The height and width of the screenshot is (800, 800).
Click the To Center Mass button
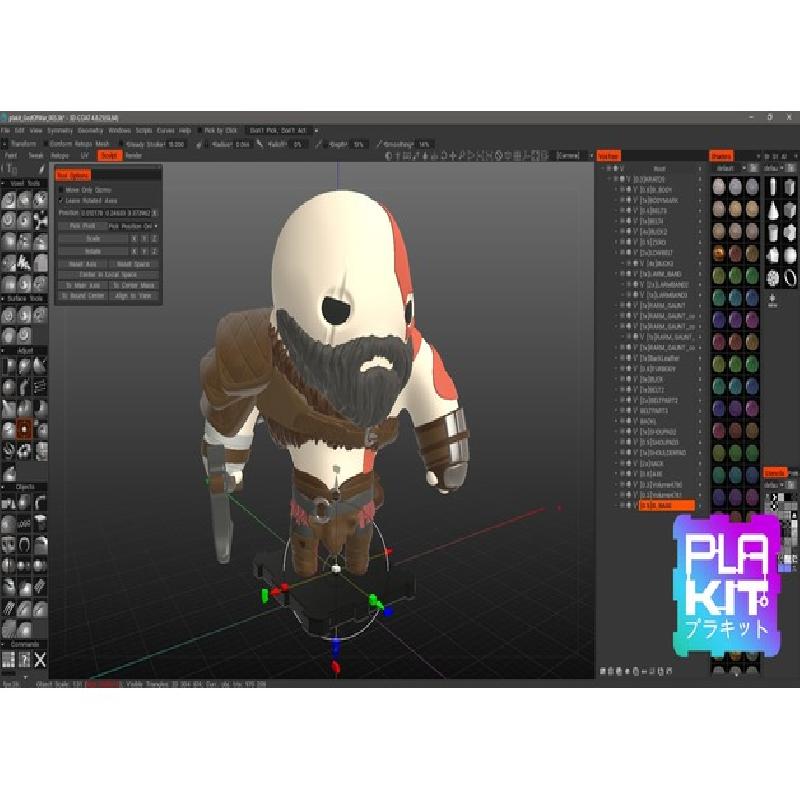pos(133,285)
